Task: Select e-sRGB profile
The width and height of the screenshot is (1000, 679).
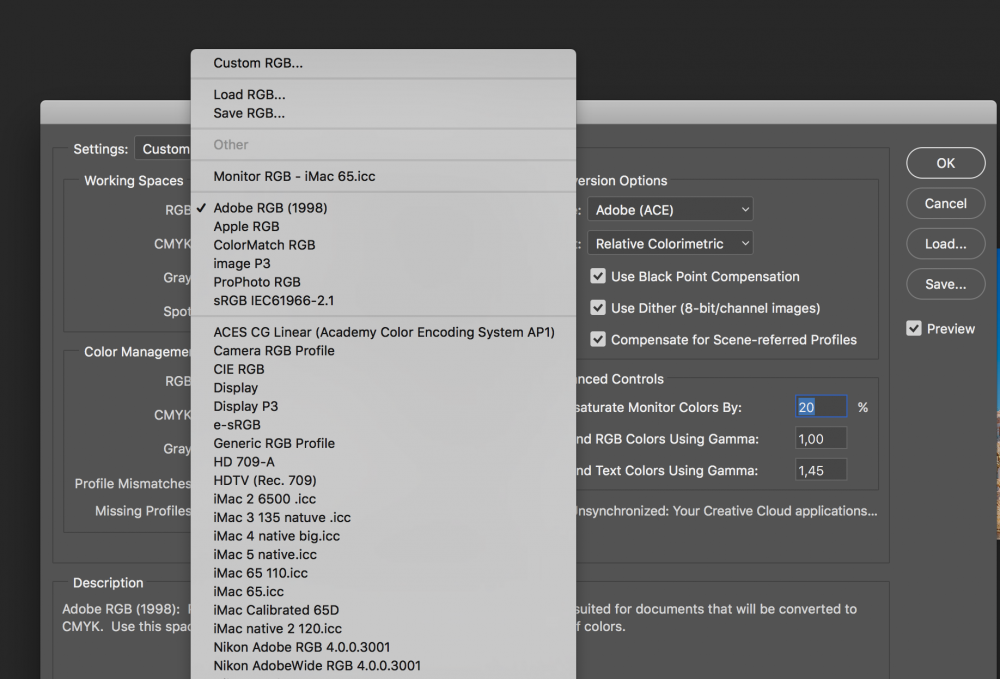Action: click(x=383, y=425)
